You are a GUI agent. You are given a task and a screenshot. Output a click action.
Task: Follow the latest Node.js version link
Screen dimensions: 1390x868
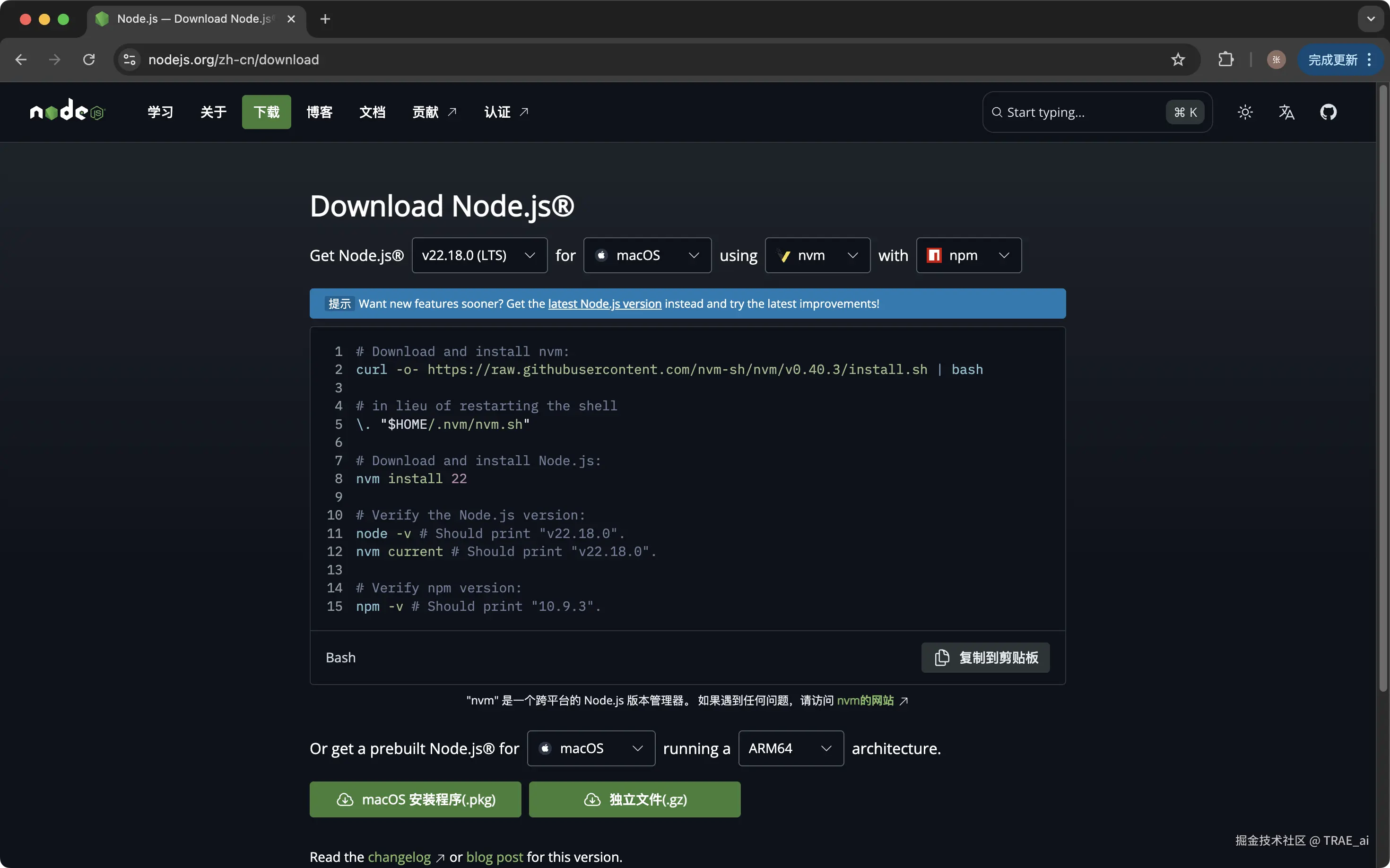tap(604, 304)
